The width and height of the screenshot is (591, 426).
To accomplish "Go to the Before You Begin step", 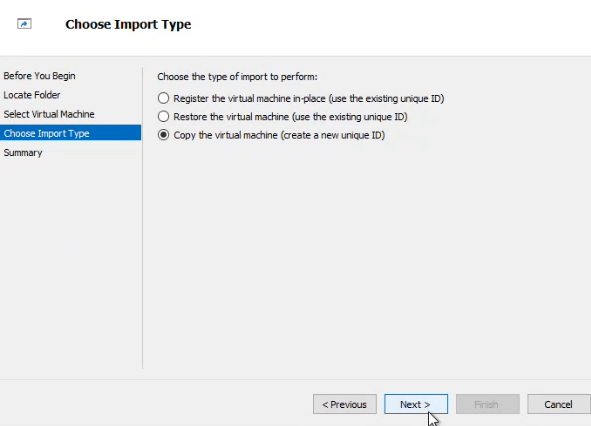I will coord(40,76).
